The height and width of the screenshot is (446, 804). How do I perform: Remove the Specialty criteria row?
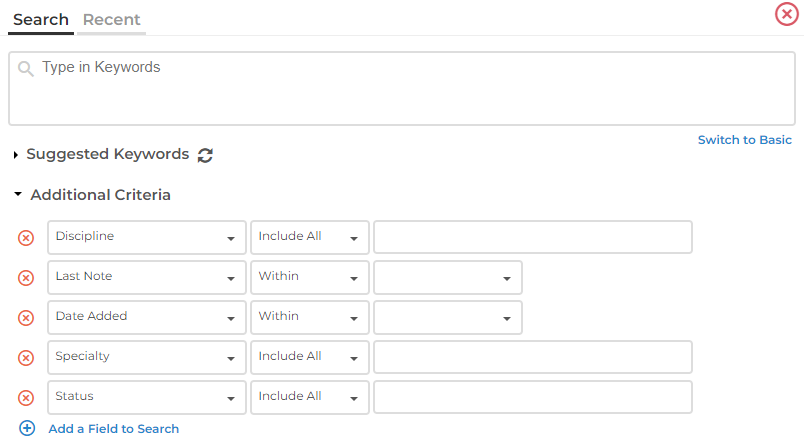click(27, 358)
